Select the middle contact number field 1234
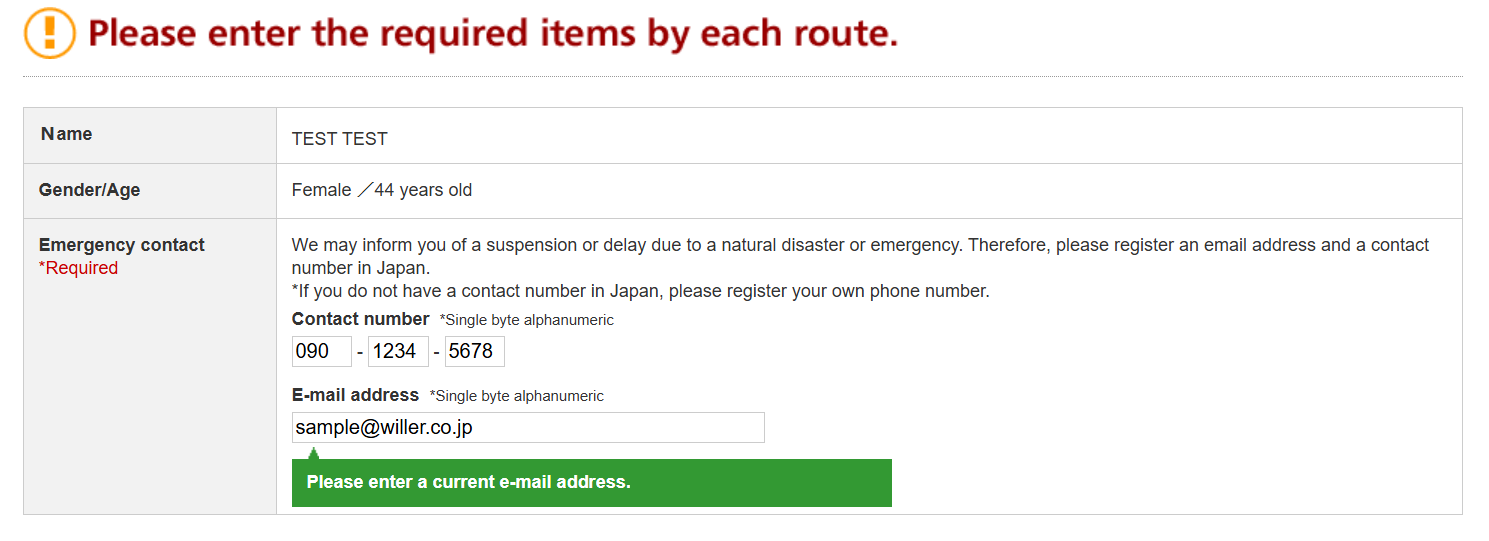The width and height of the screenshot is (1489, 541). [x=398, y=351]
